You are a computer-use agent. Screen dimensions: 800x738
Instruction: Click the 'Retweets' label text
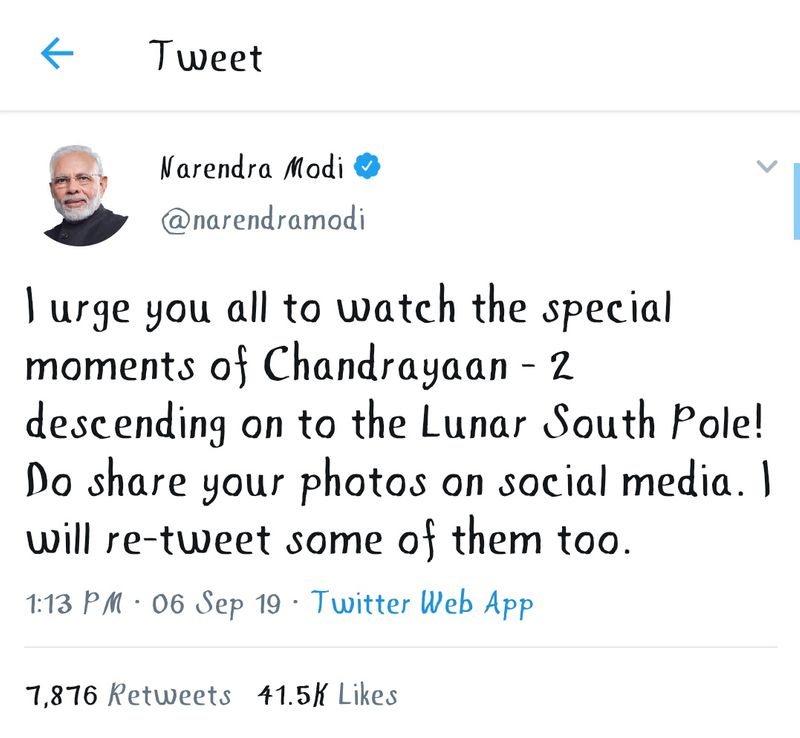(169, 695)
